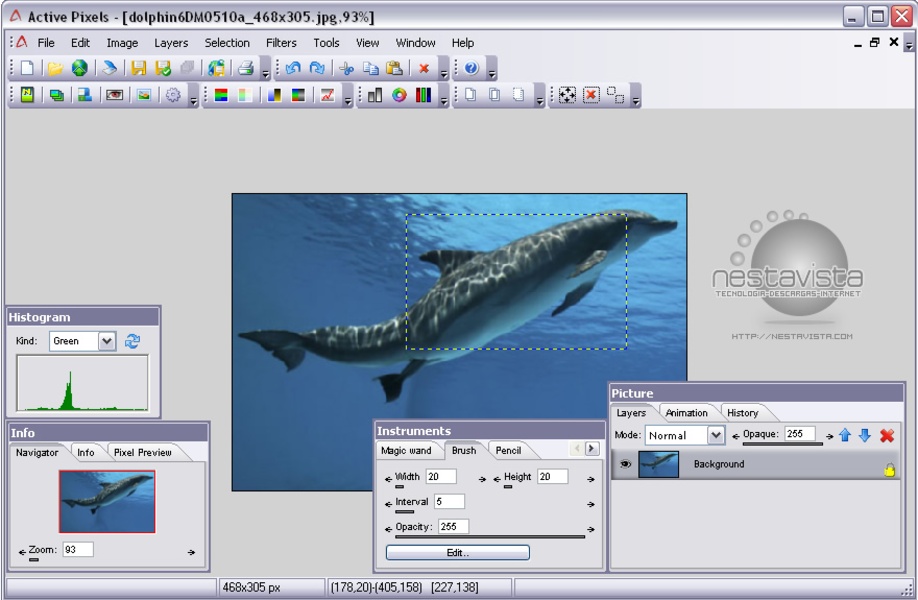Open the Filters menu
The image size is (918, 600).
point(281,43)
